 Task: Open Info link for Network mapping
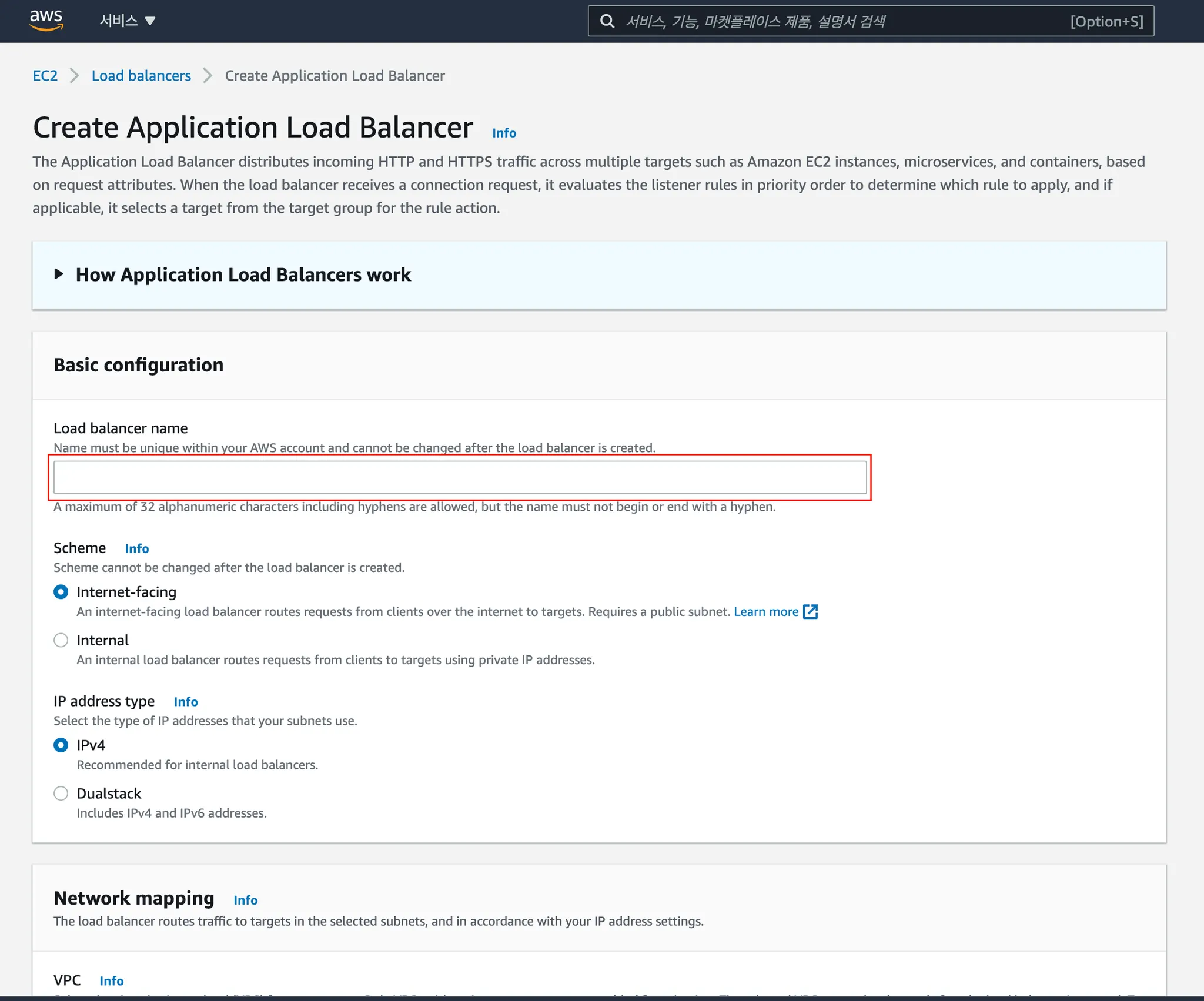(245, 900)
